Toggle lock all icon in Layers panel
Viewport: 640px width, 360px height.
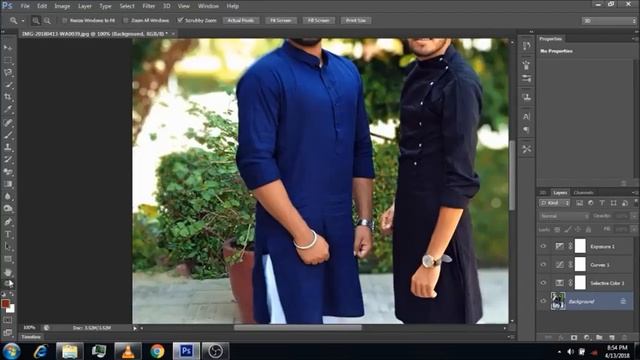pos(588,230)
